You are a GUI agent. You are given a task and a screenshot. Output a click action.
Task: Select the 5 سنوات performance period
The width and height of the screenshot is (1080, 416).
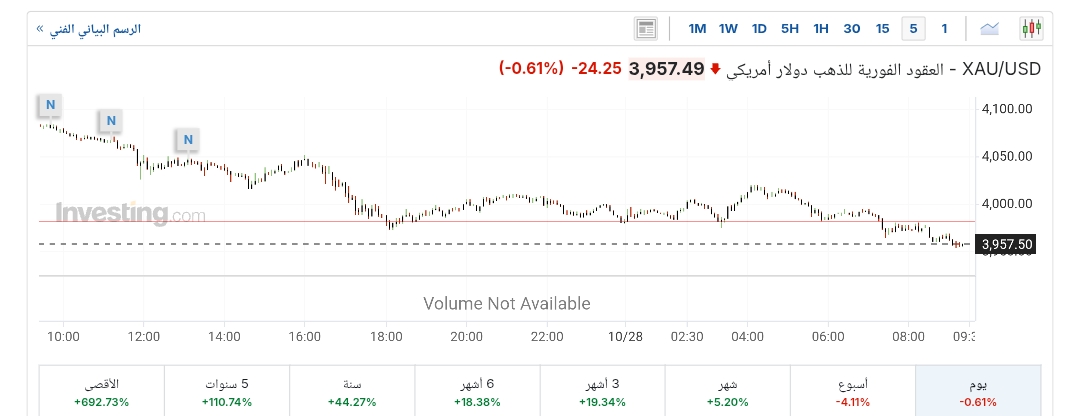click(x=227, y=391)
